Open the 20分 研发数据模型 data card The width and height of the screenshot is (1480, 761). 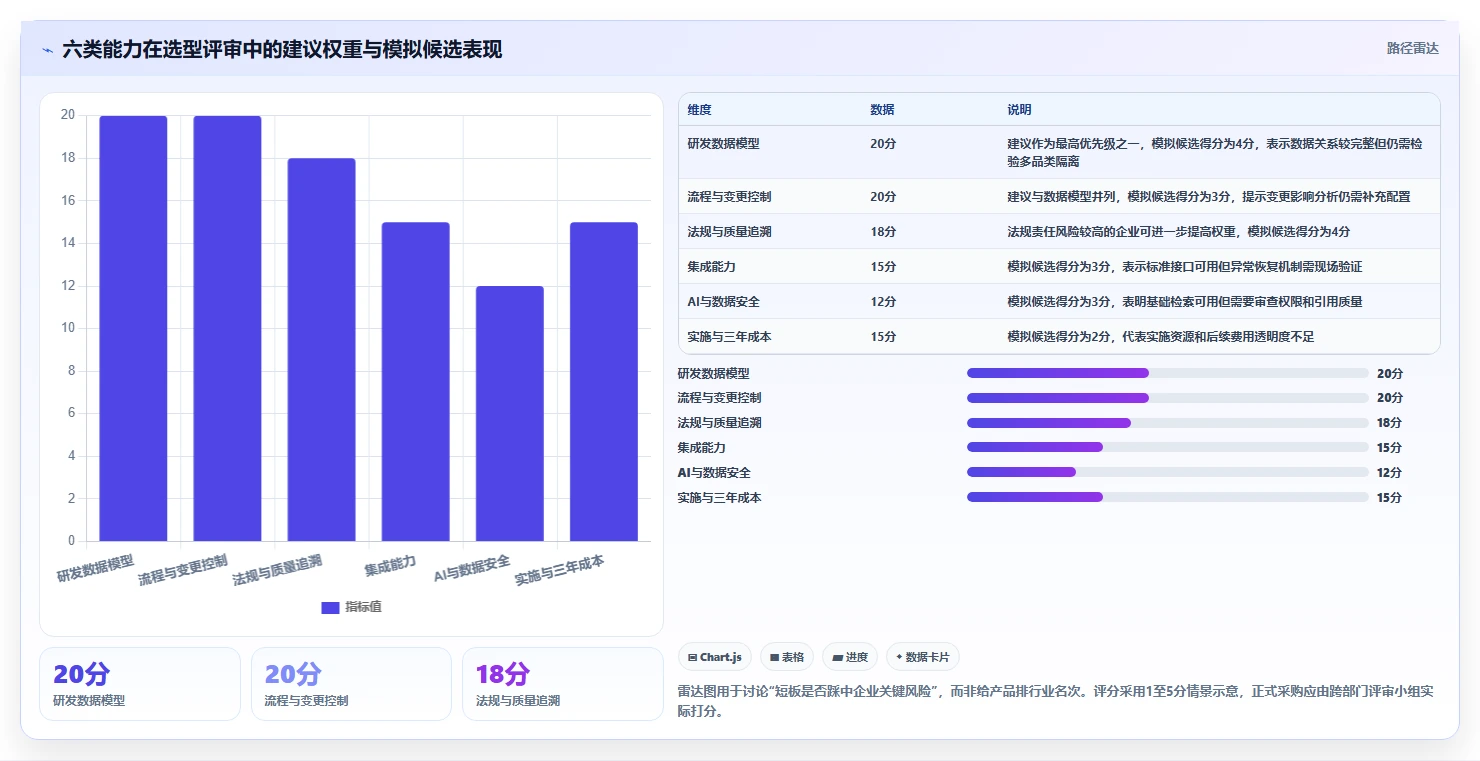point(140,684)
